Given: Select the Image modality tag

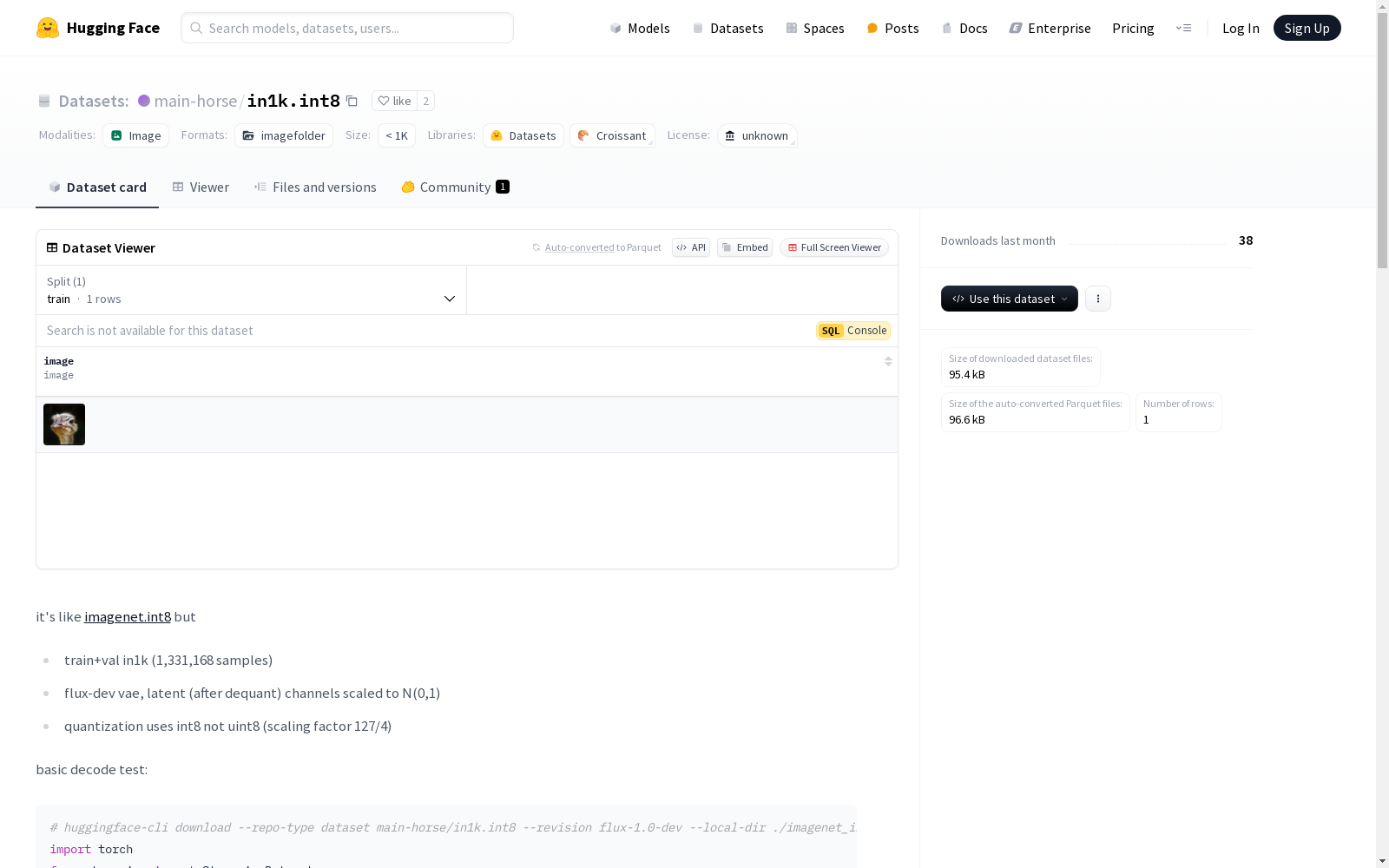Looking at the screenshot, I should point(135,135).
